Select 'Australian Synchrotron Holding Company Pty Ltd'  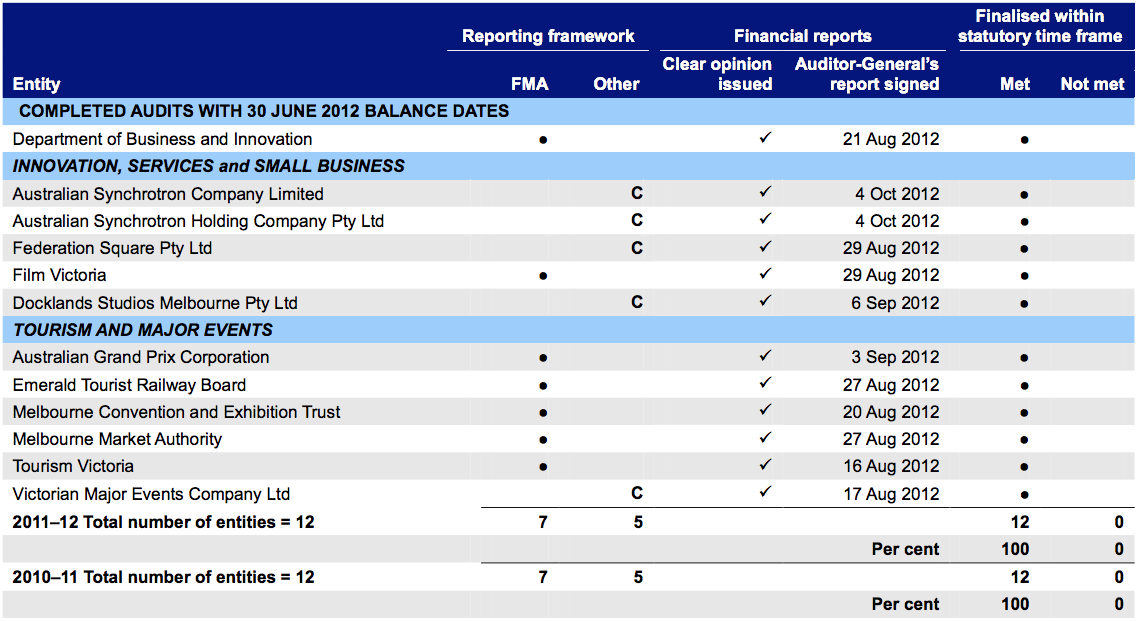coord(198,221)
